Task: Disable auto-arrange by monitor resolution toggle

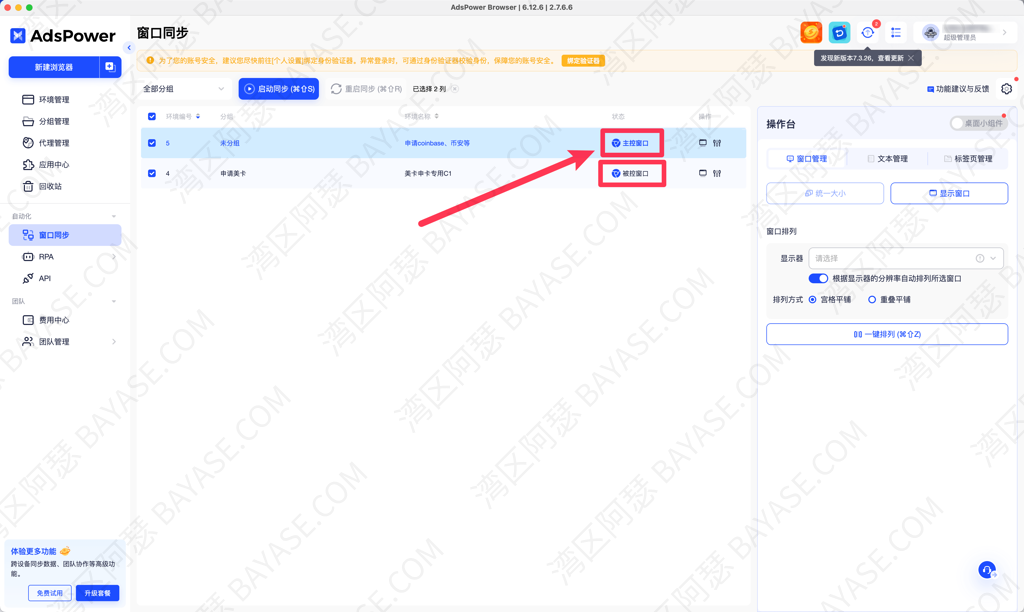Action: pyautogui.click(x=818, y=278)
